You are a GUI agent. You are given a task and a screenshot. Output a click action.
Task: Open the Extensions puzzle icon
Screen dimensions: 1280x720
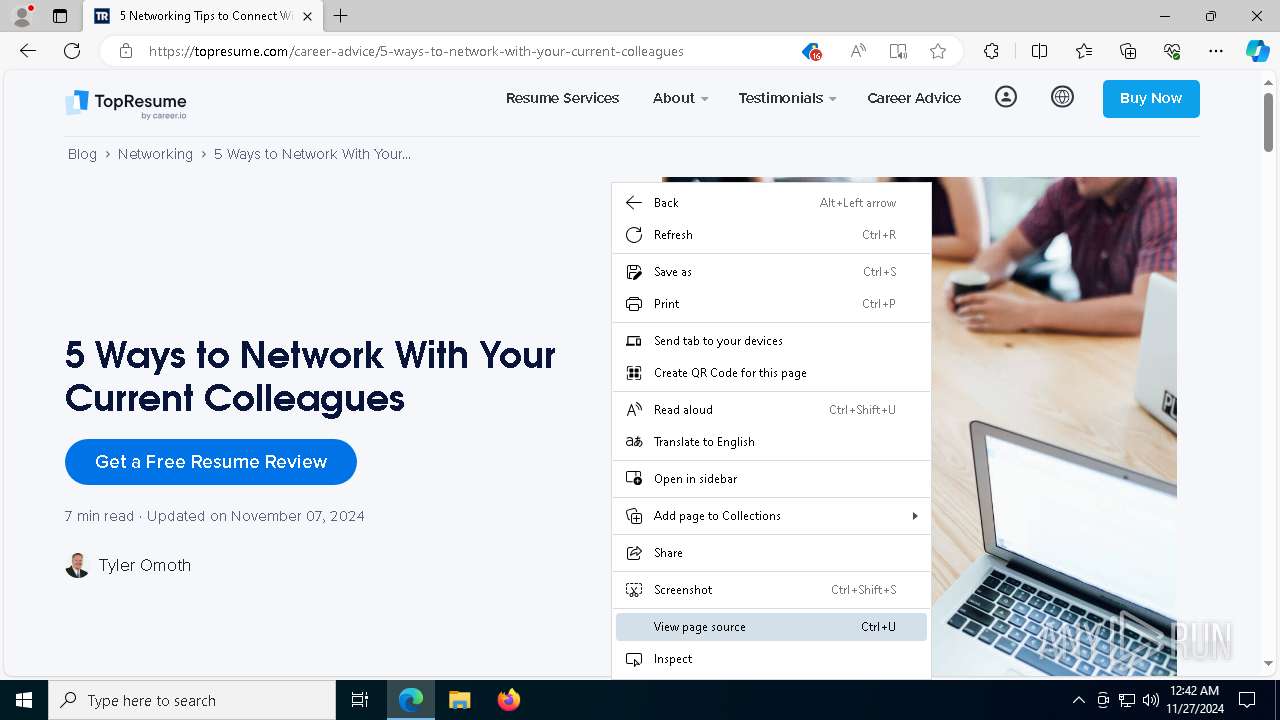(991, 51)
